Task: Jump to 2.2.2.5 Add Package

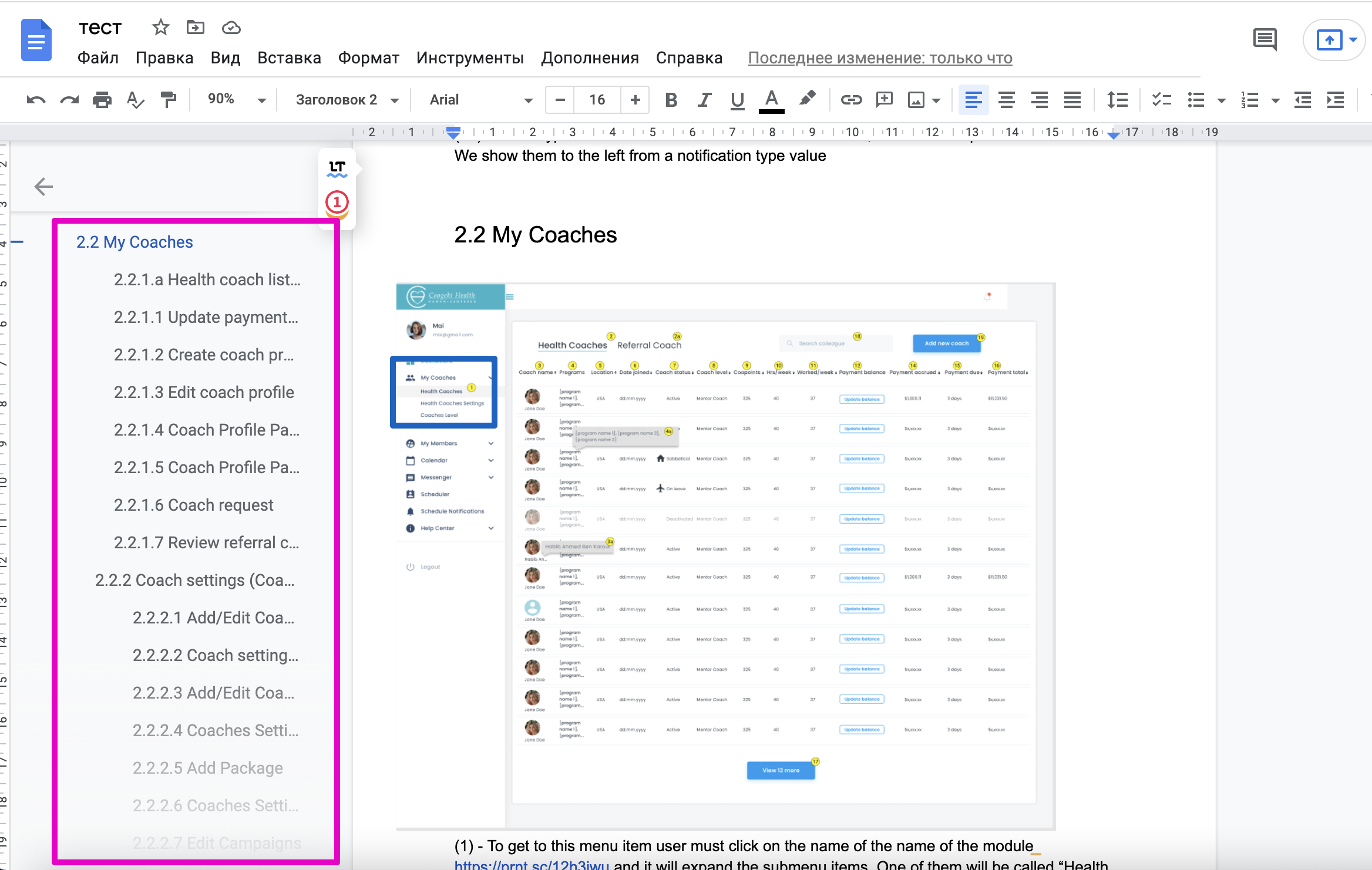Action: 208,768
